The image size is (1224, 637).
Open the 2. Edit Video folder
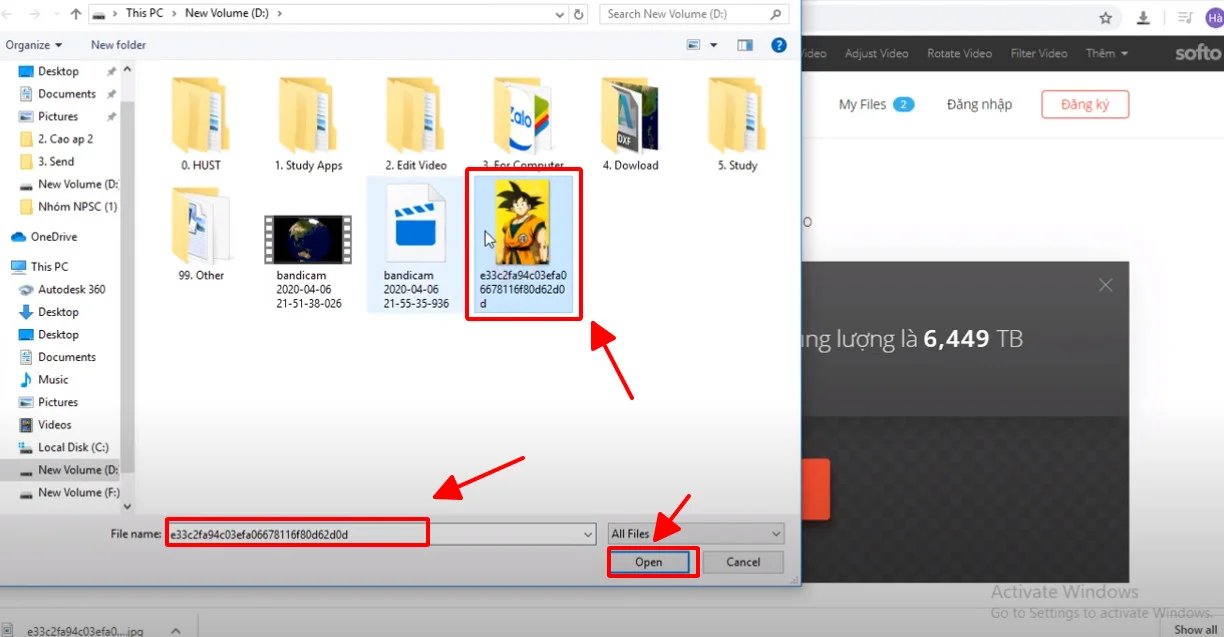click(x=416, y=124)
